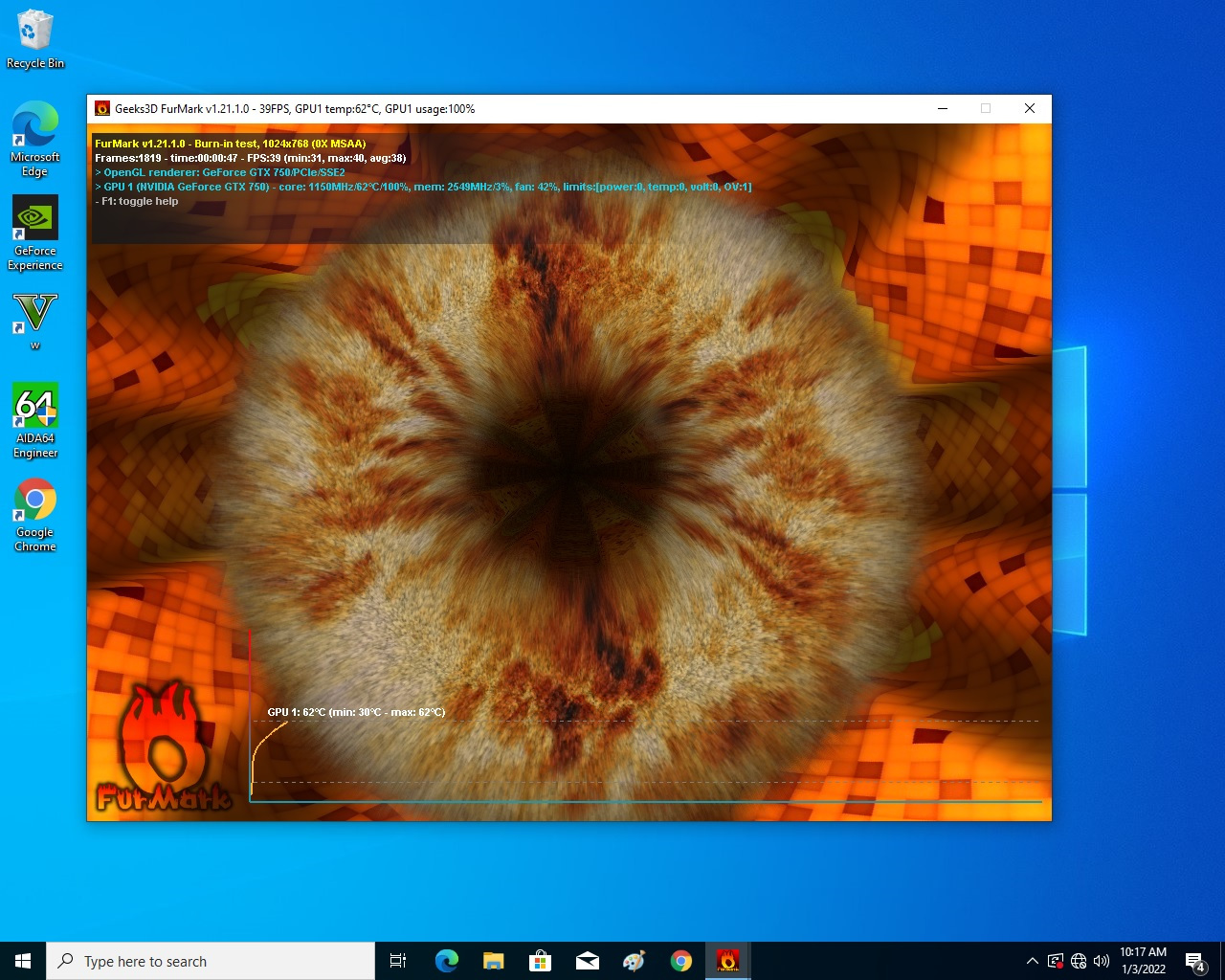
Task: Open the volume control in system tray
Action: (1102, 961)
